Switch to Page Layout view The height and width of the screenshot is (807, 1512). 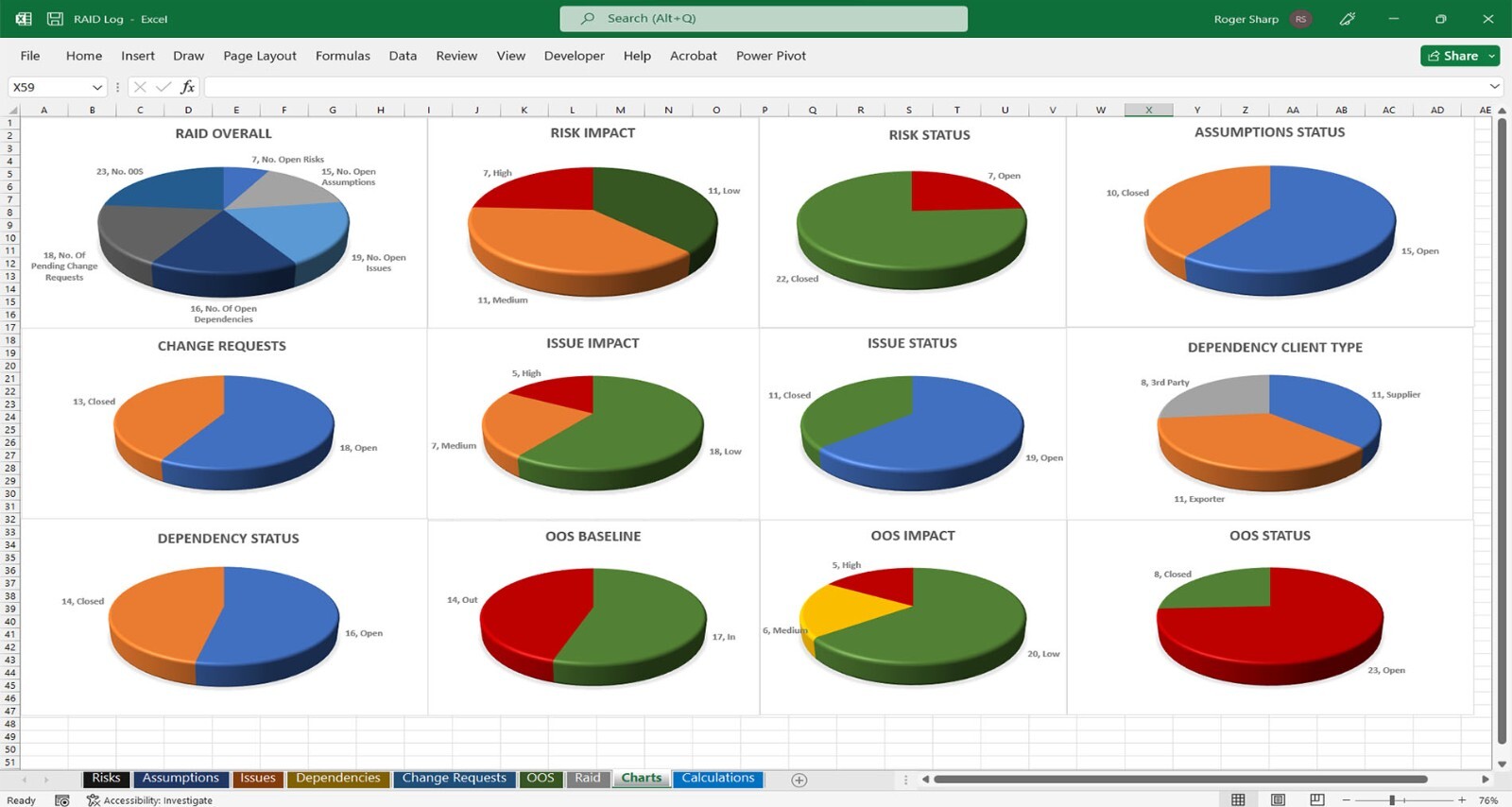click(1278, 800)
